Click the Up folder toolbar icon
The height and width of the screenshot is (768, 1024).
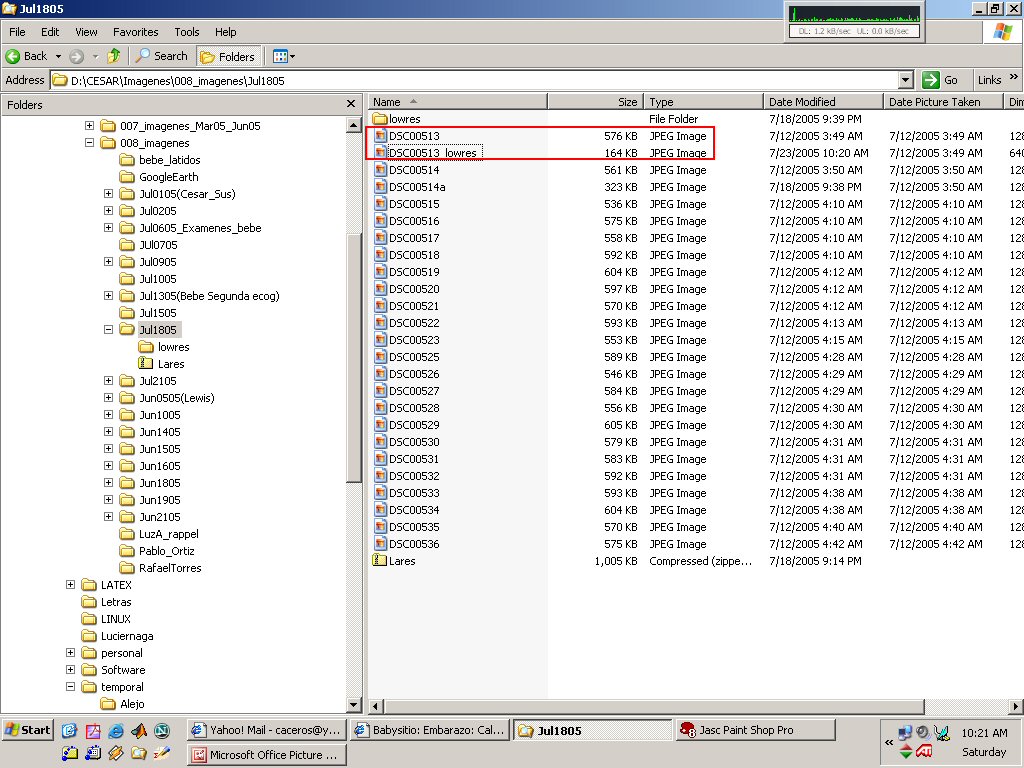click(114, 56)
